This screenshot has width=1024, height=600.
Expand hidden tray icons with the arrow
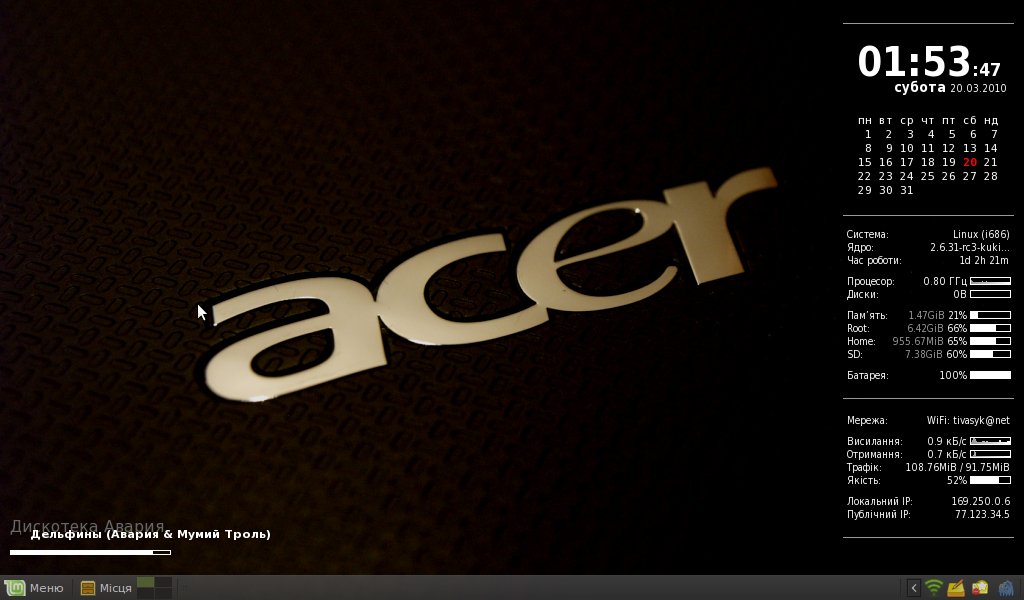(914, 588)
